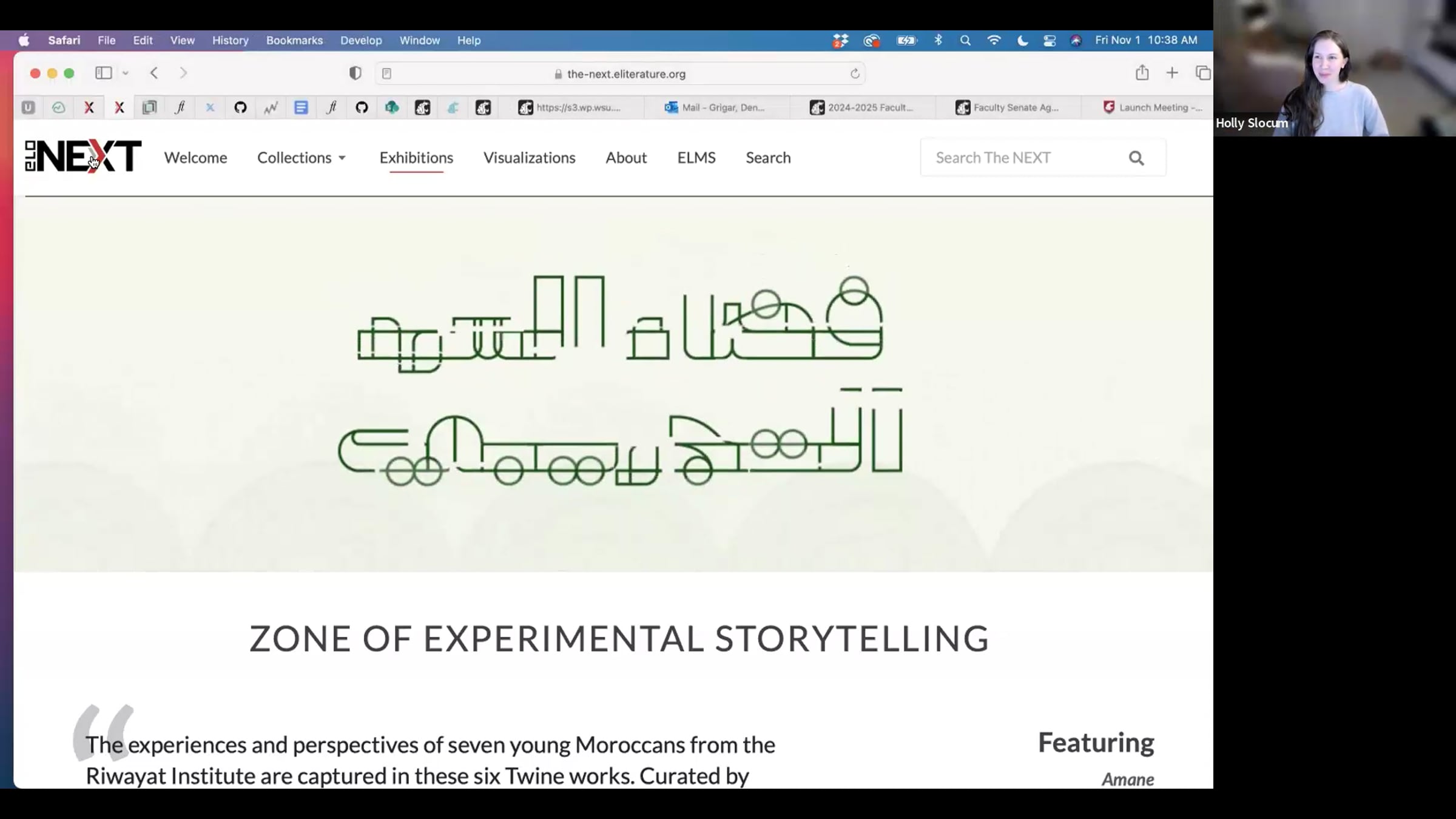Viewport: 1456px width, 819px height.
Task: Switch to the pinned green SharePoint tab
Action: coord(392,107)
